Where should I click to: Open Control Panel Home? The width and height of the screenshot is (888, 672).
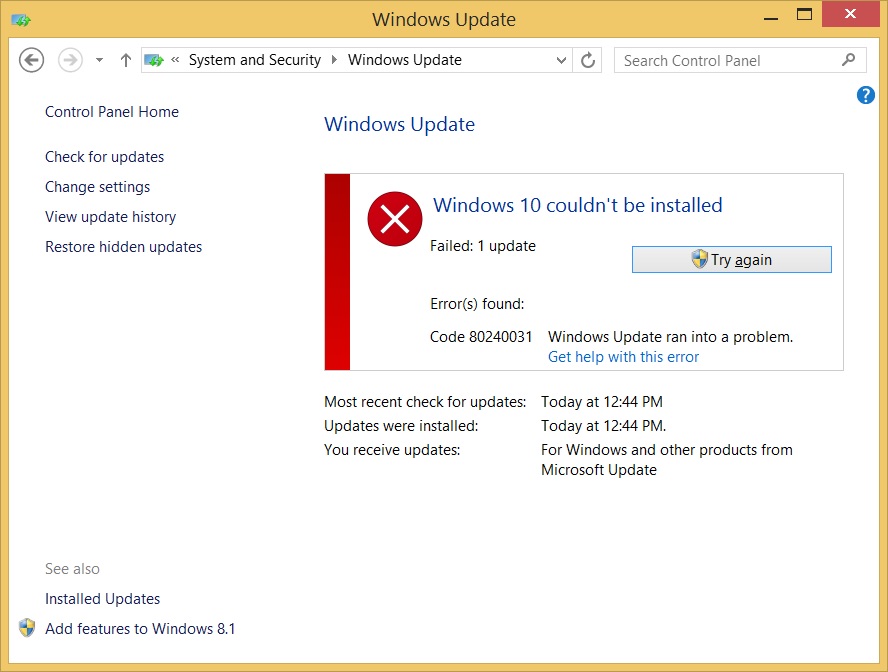pos(112,112)
